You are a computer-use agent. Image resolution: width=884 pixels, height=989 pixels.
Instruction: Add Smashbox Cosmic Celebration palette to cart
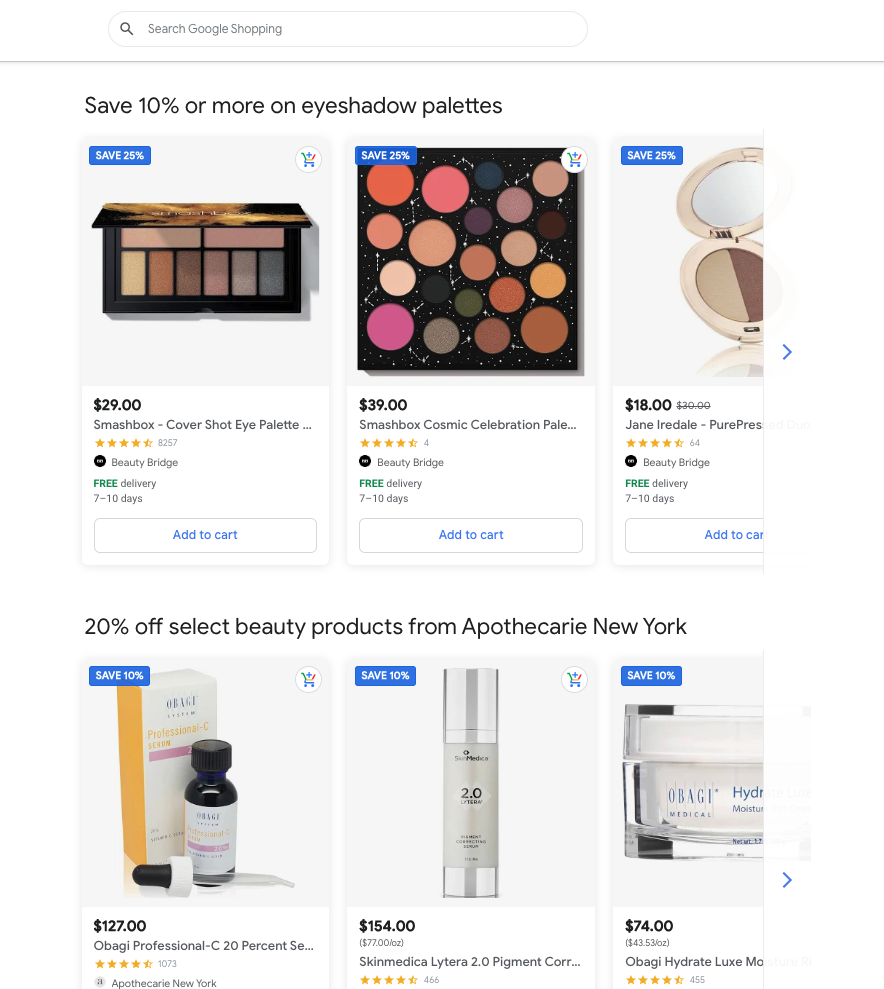click(471, 535)
